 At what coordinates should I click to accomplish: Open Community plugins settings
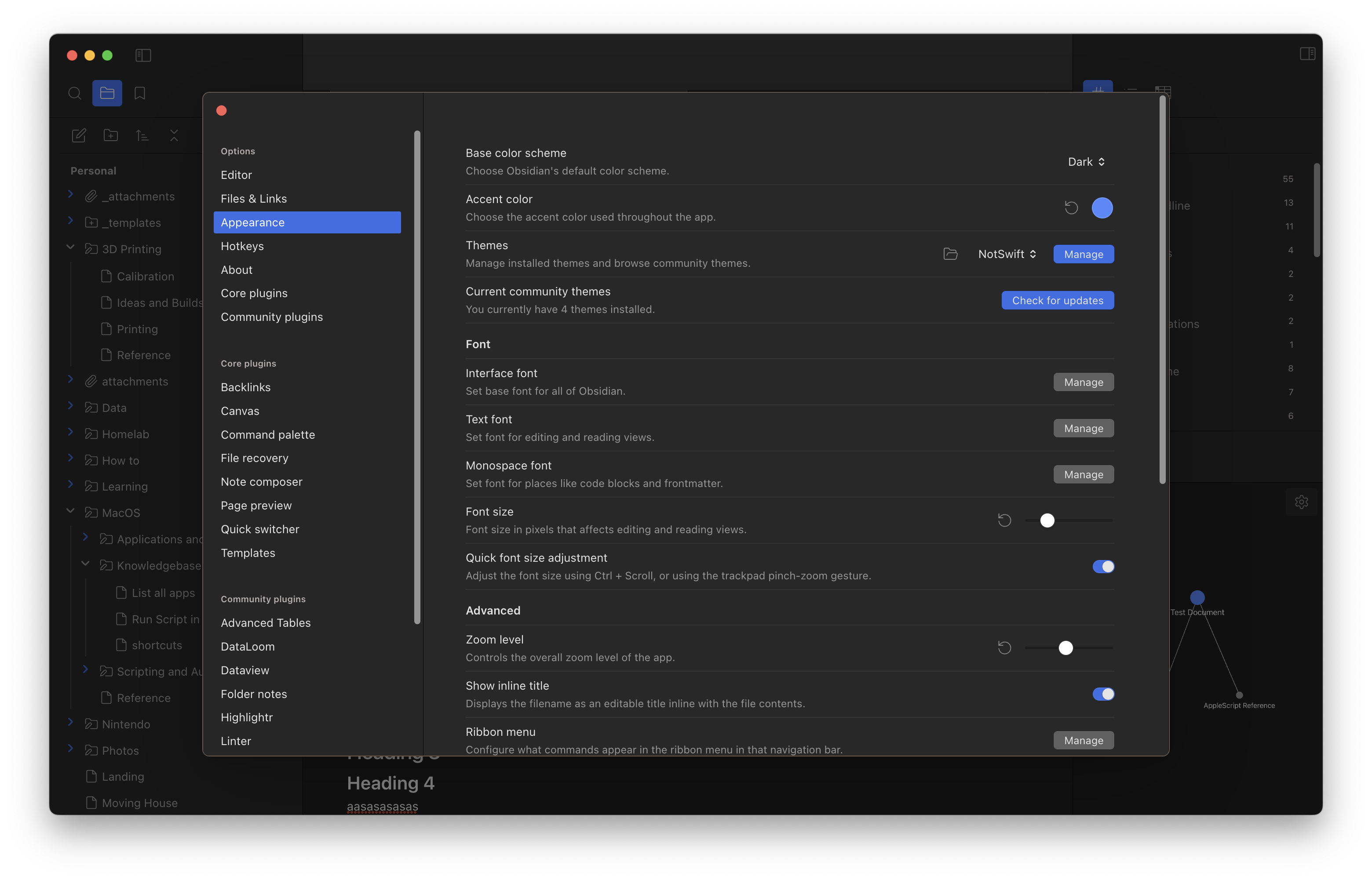pyautogui.click(x=307, y=317)
